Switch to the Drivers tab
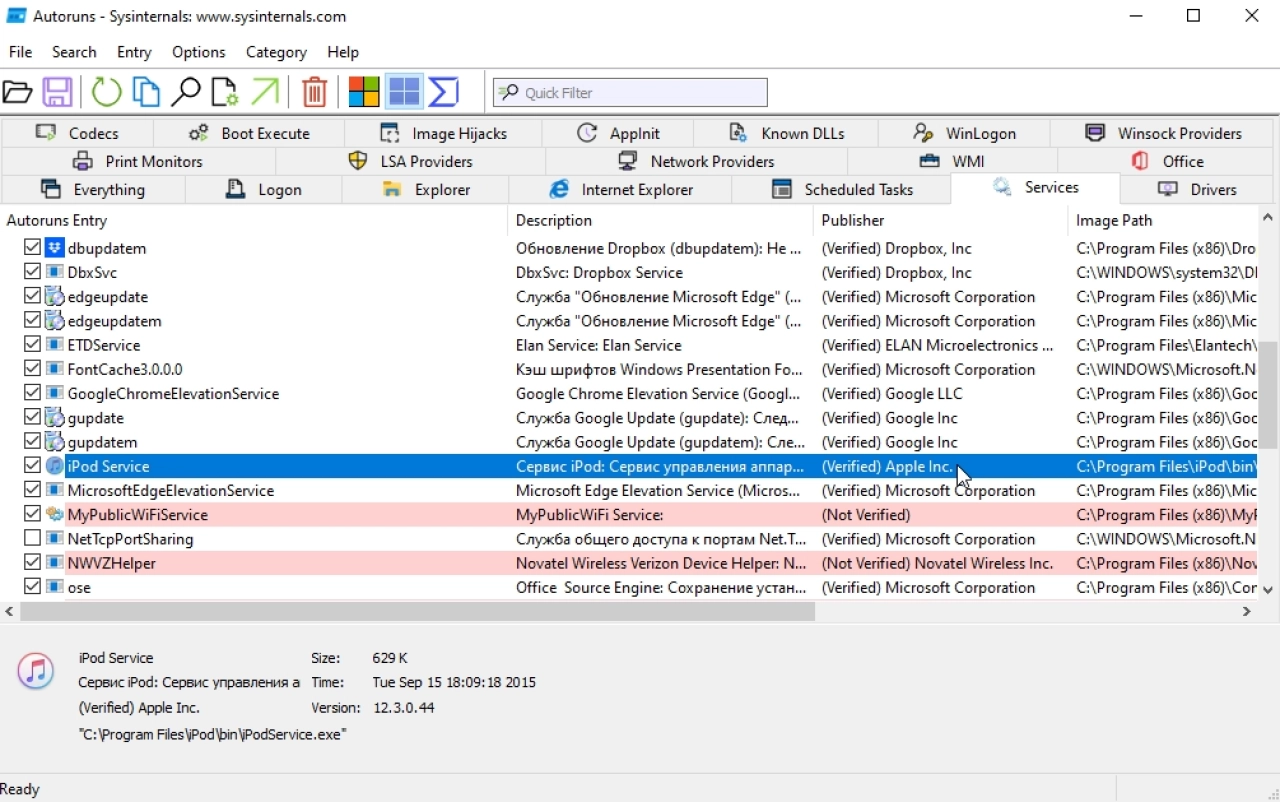 pyautogui.click(x=1197, y=189)
